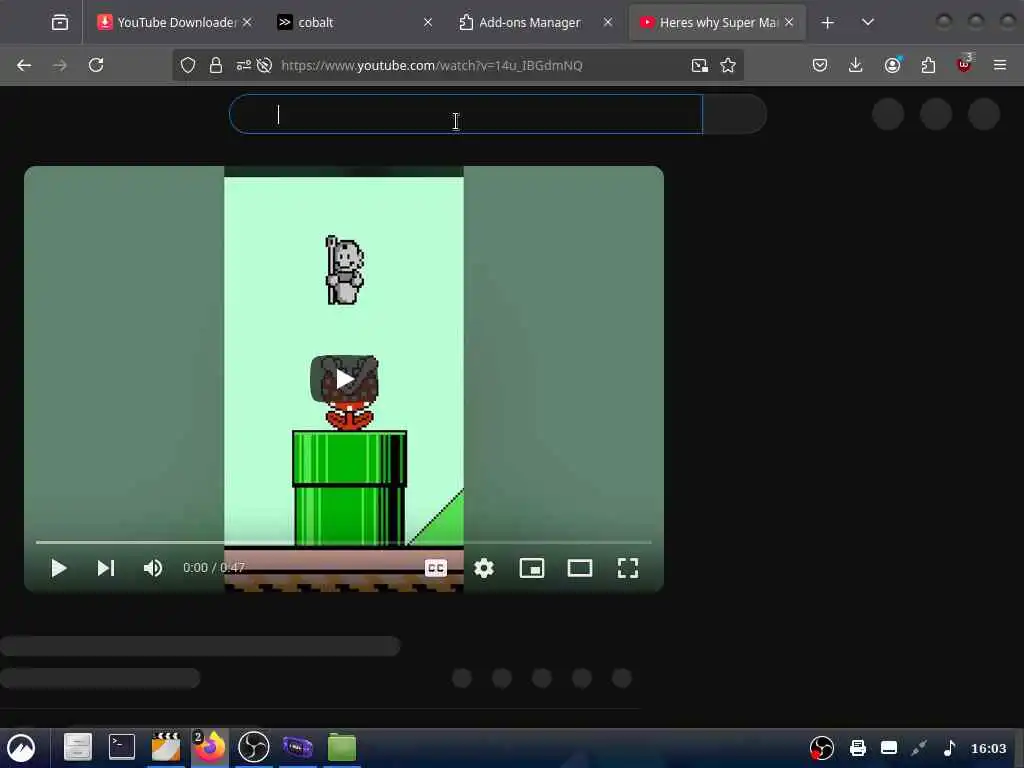1024x768 pixels.
Task: Open Firefox application hamburger menu
Action: [x=1000, y=65]
